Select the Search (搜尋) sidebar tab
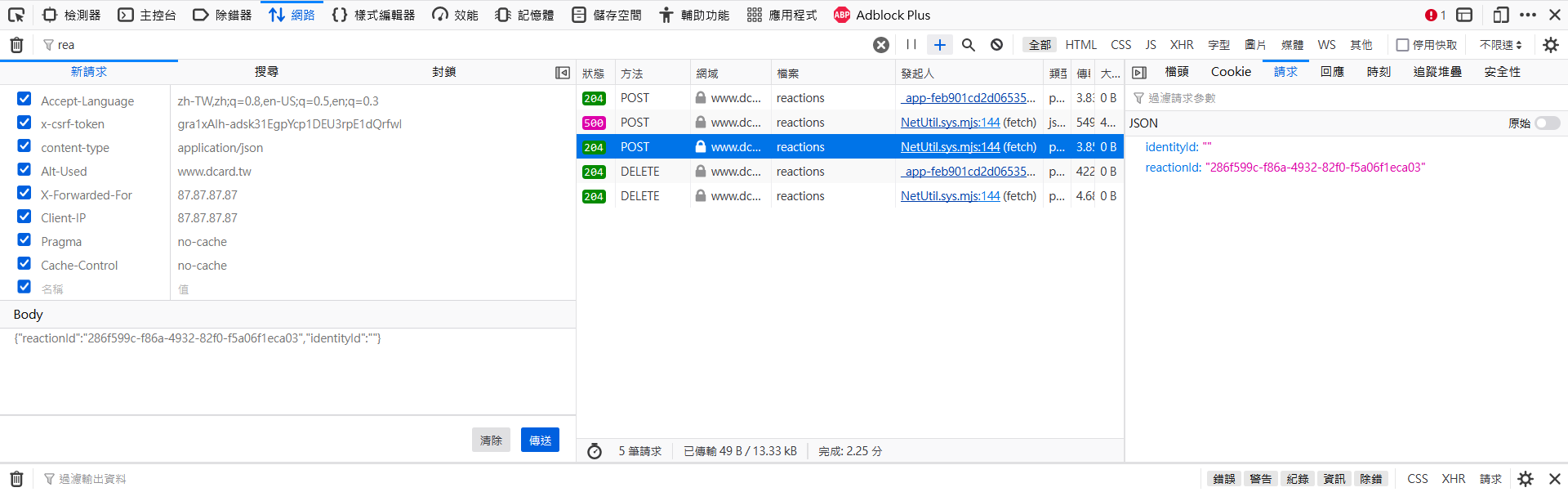This screenshot has height=492, width=1568. pos(266,72)
